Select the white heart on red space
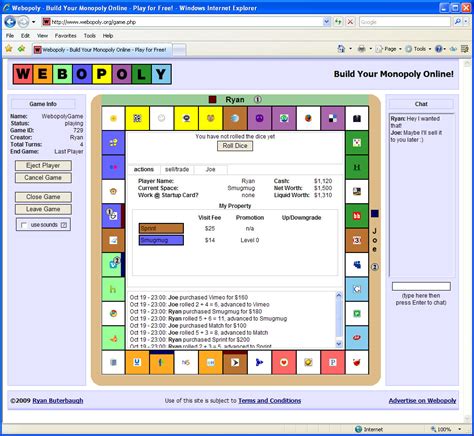 (x=284, y=362)
